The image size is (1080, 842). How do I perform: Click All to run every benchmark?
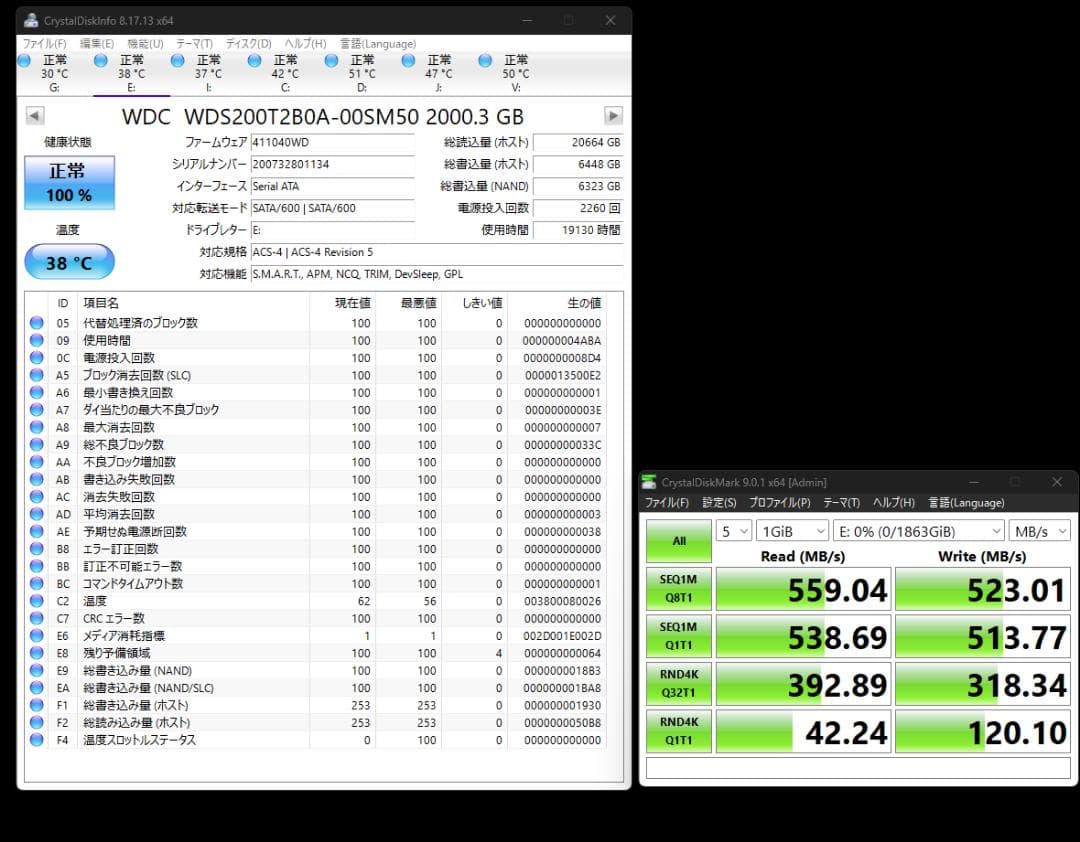[x=679, y=539]
